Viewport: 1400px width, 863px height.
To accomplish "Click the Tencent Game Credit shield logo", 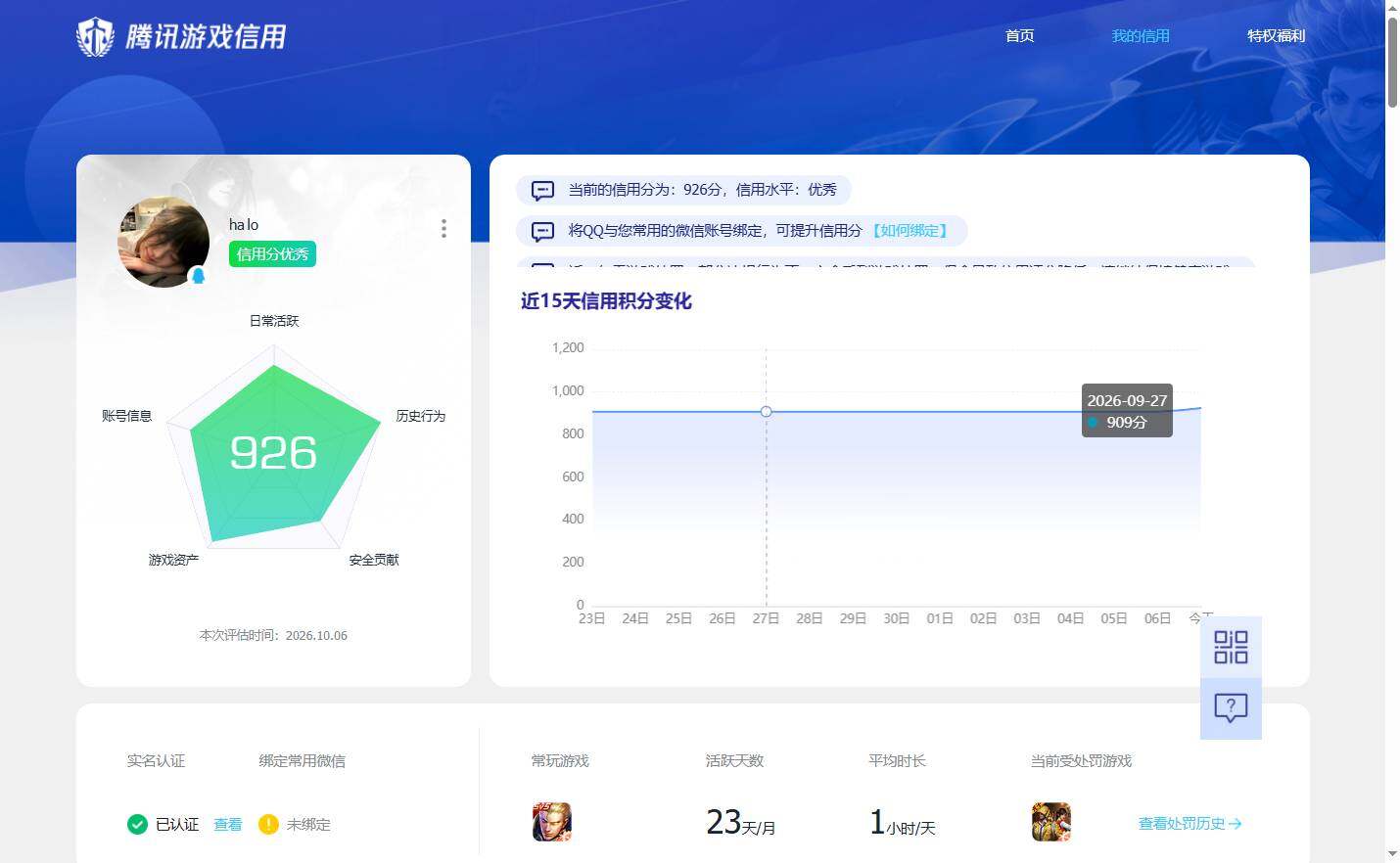I will (95, 36).
